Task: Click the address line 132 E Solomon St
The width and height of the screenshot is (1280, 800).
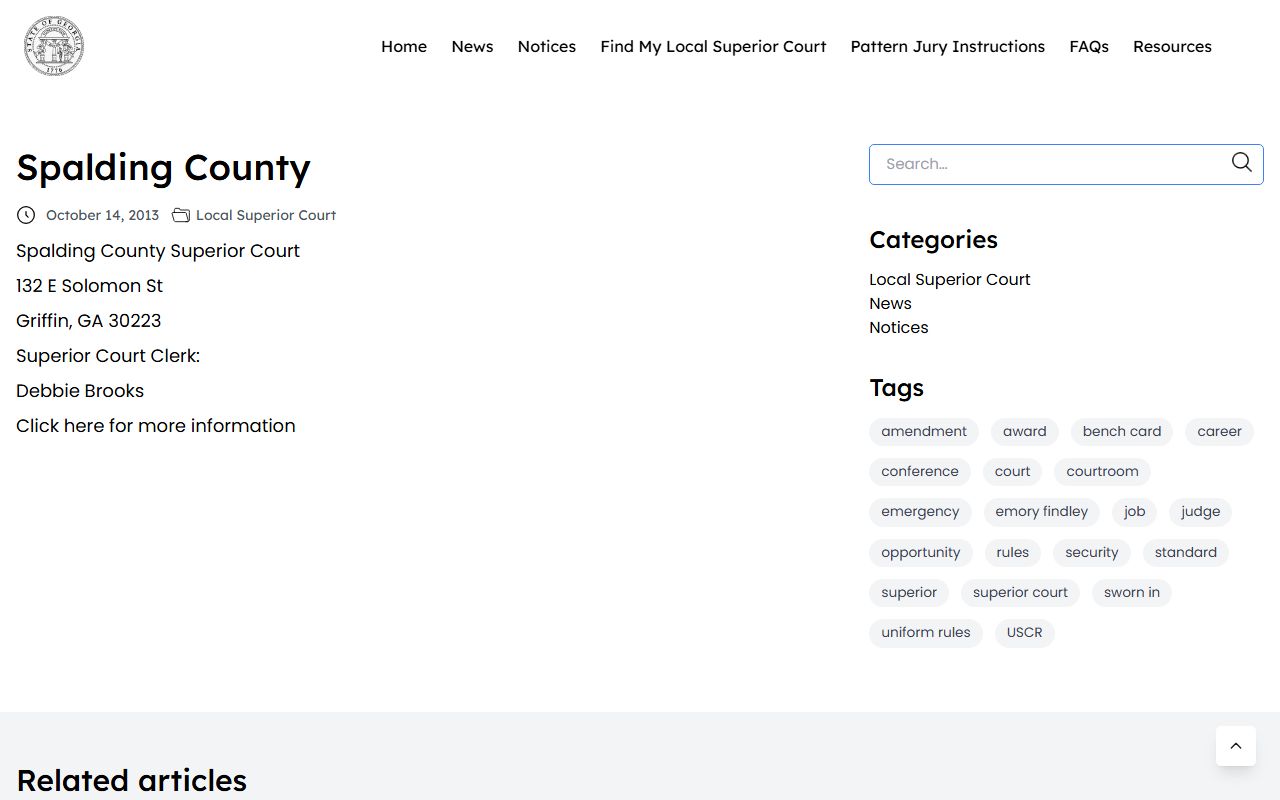Action: pos(89,286)
